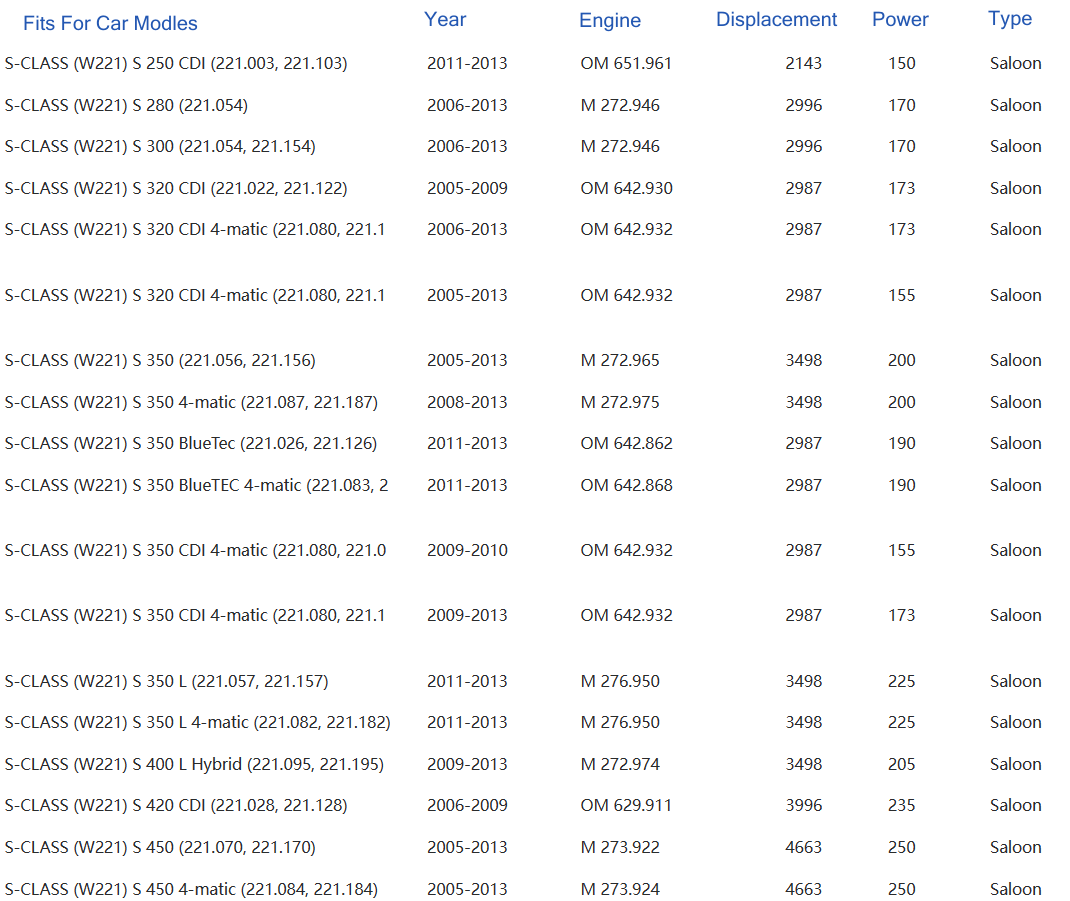Click the engine code OM 642.930
Screen dimensions: 1070x901
626,188
